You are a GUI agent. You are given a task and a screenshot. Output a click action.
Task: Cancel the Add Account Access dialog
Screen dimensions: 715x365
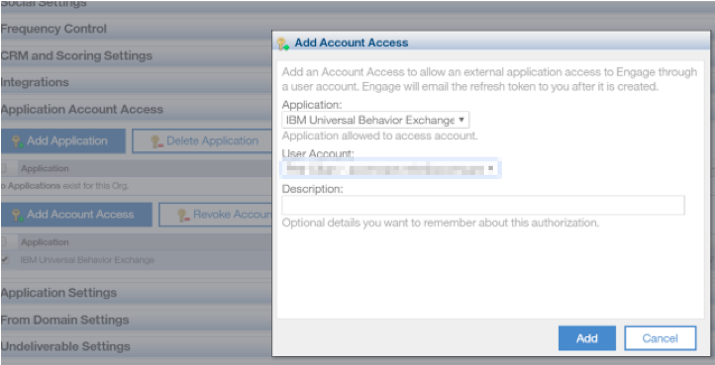(660, 338)
